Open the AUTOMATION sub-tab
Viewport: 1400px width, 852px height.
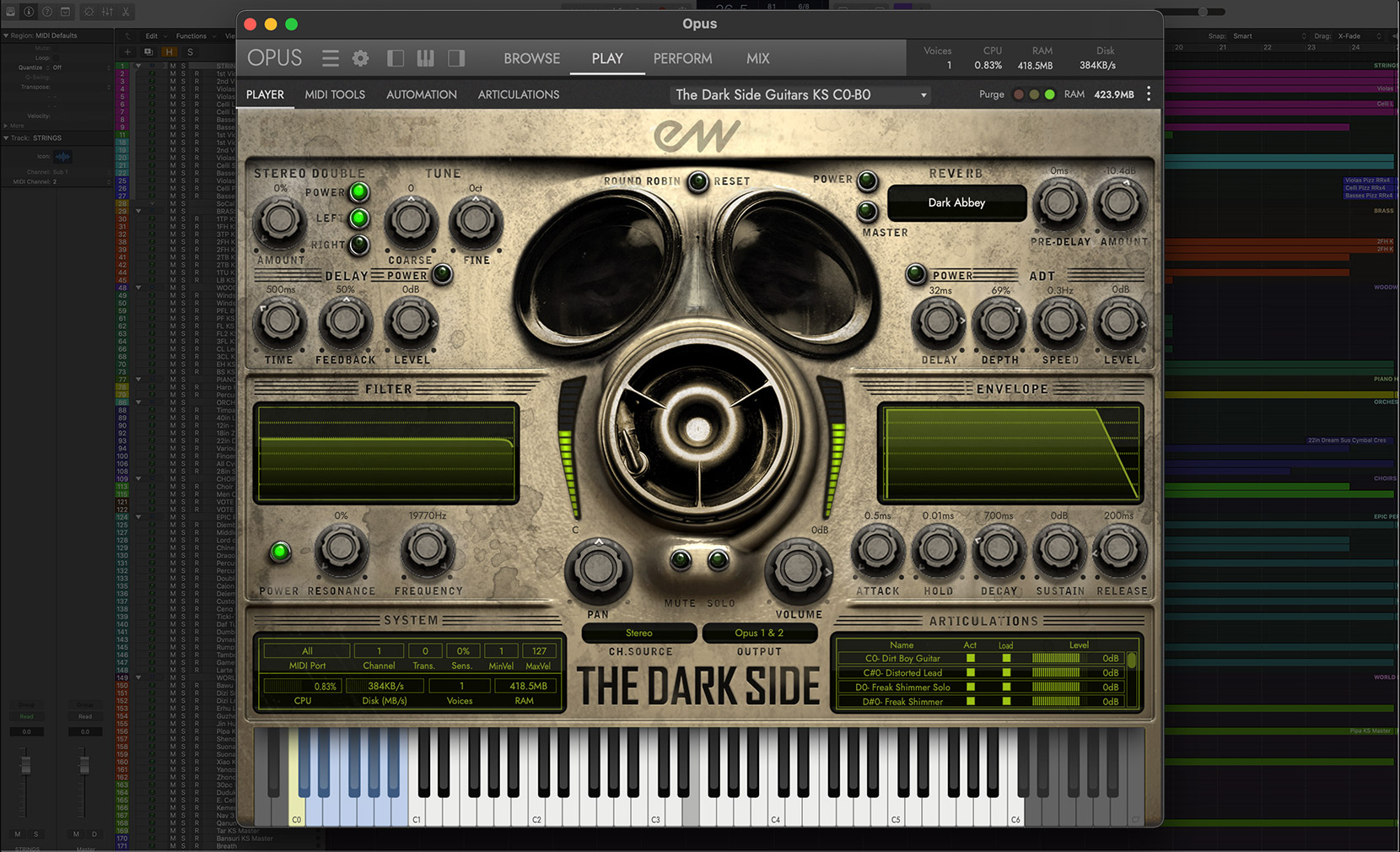422,94
